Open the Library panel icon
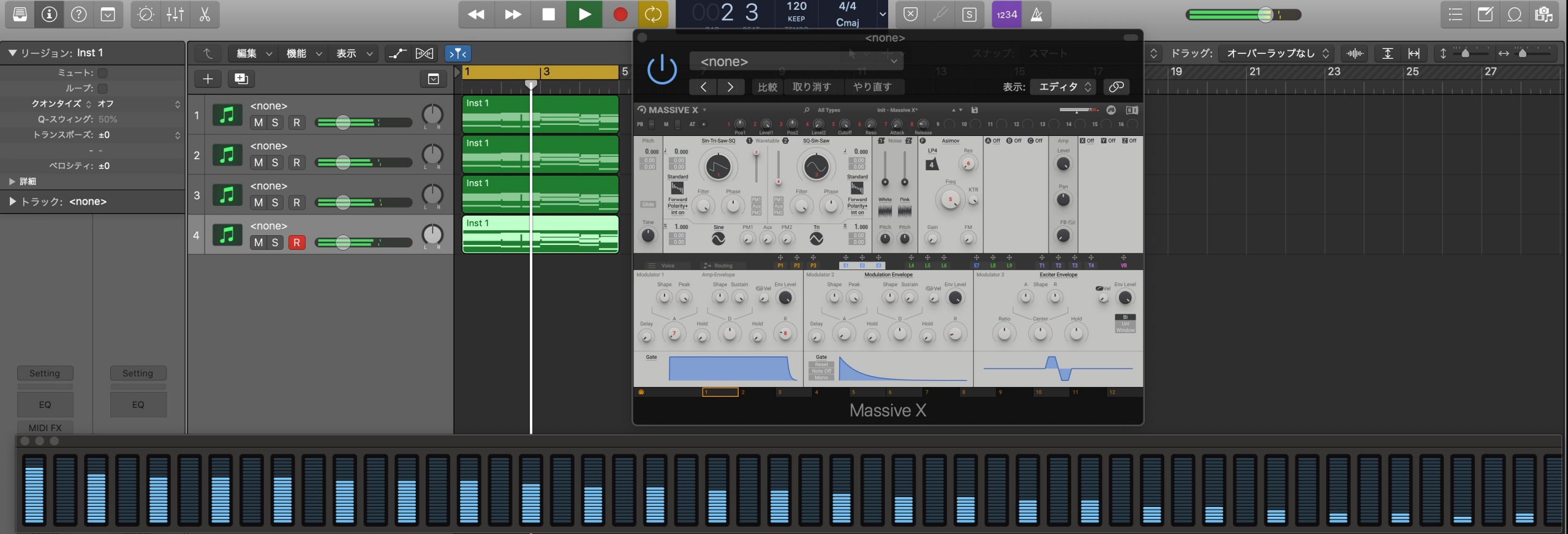 coord(20,14)
